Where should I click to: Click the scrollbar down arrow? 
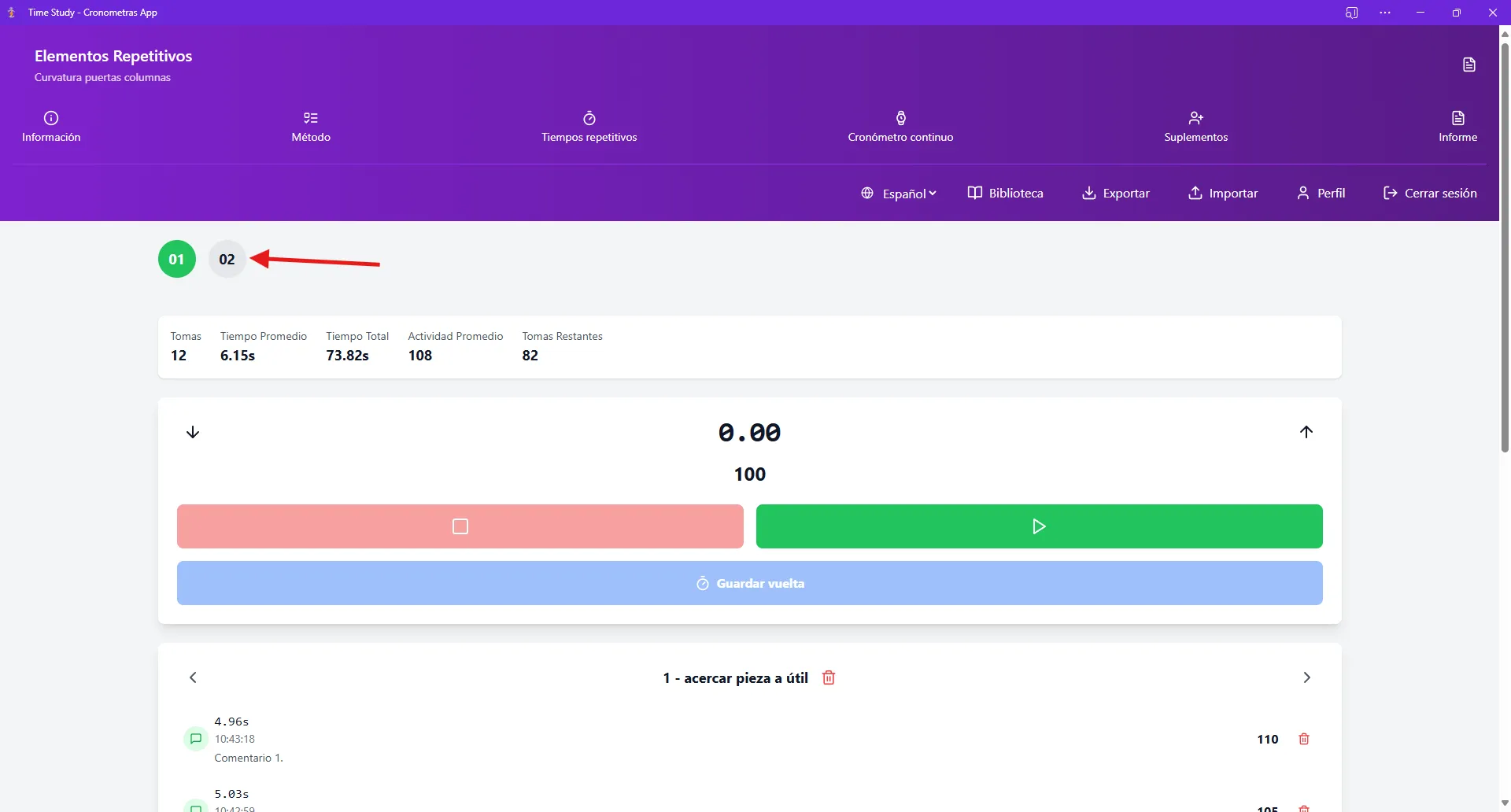click(x=1505, y=803)
